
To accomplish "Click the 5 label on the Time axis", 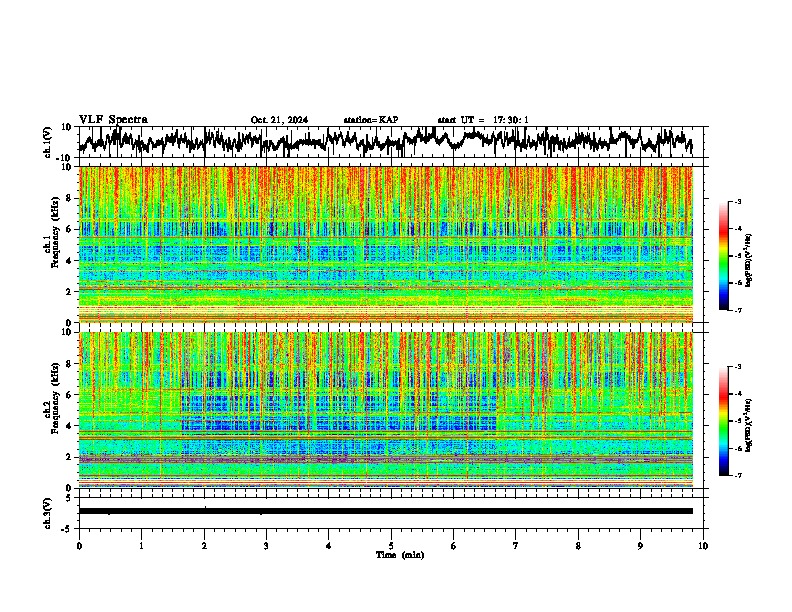I will [x=391, y=546].
